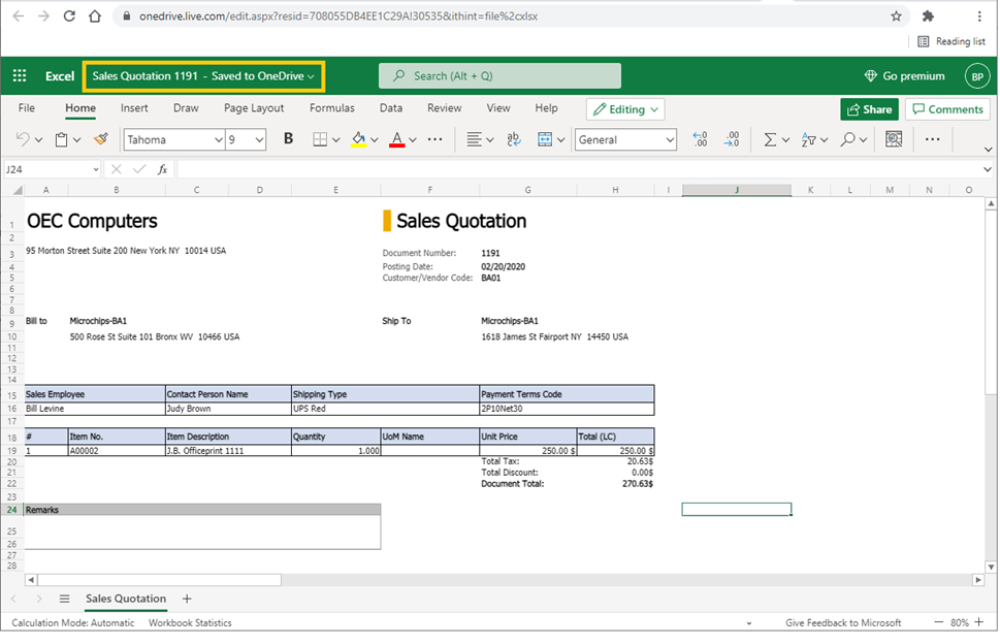Image resolution: width=1000 pixels, height=632 pixels.
Task: Open Undo dropdown arrow
Action: click(38, 140)
